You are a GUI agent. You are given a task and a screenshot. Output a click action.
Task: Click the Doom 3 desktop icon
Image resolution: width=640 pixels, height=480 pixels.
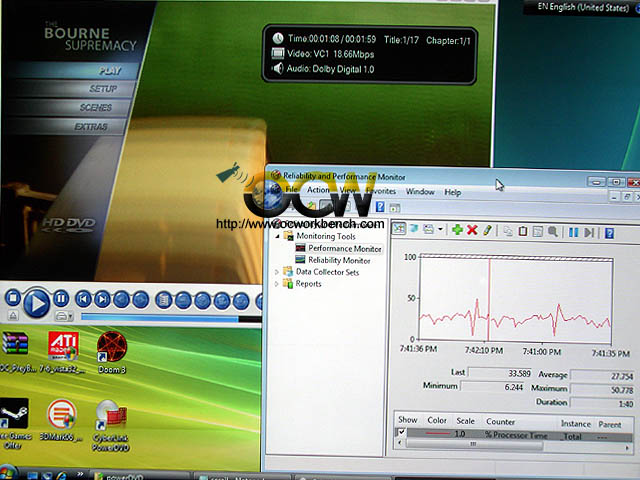click(x=112, y=352)
